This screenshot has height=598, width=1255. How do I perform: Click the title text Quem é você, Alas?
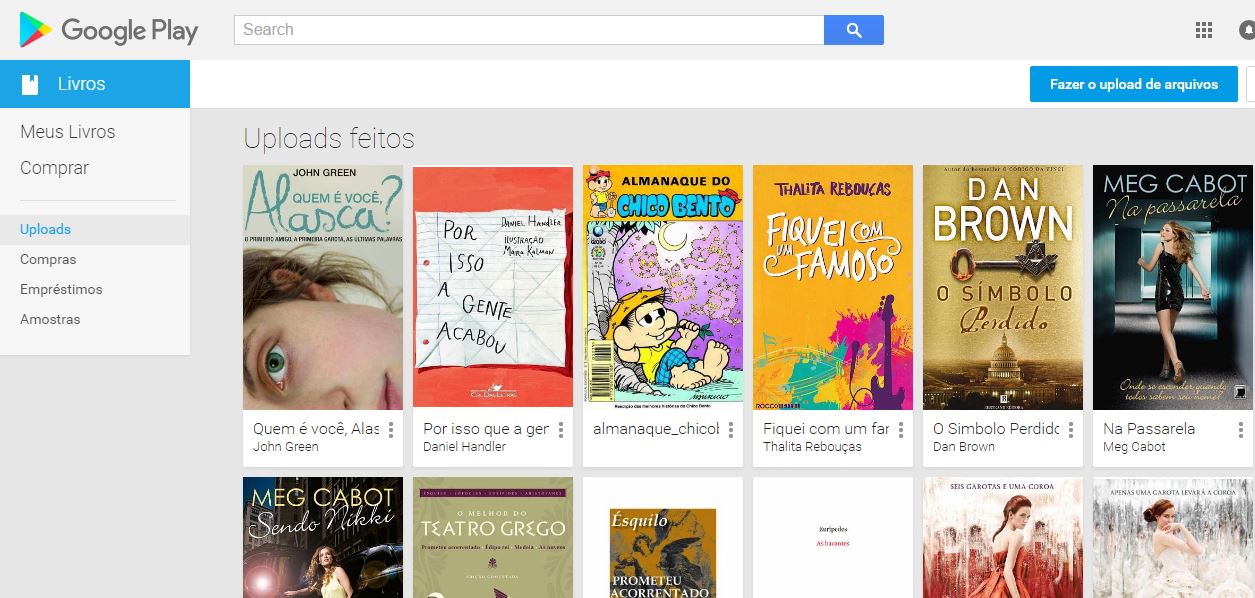[316, 429]
